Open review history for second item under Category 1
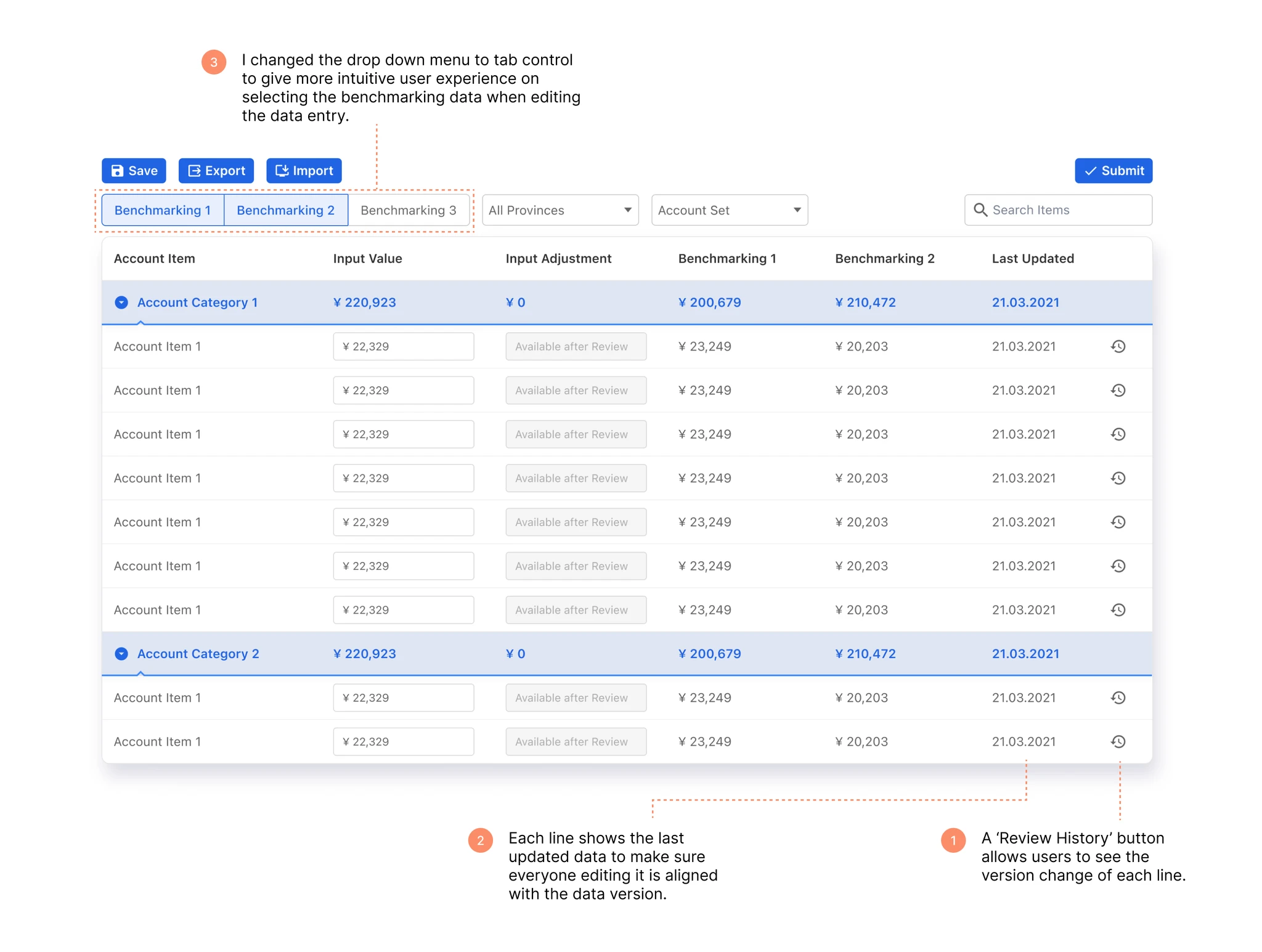The image size is (1262, 952). point(1118,390)
